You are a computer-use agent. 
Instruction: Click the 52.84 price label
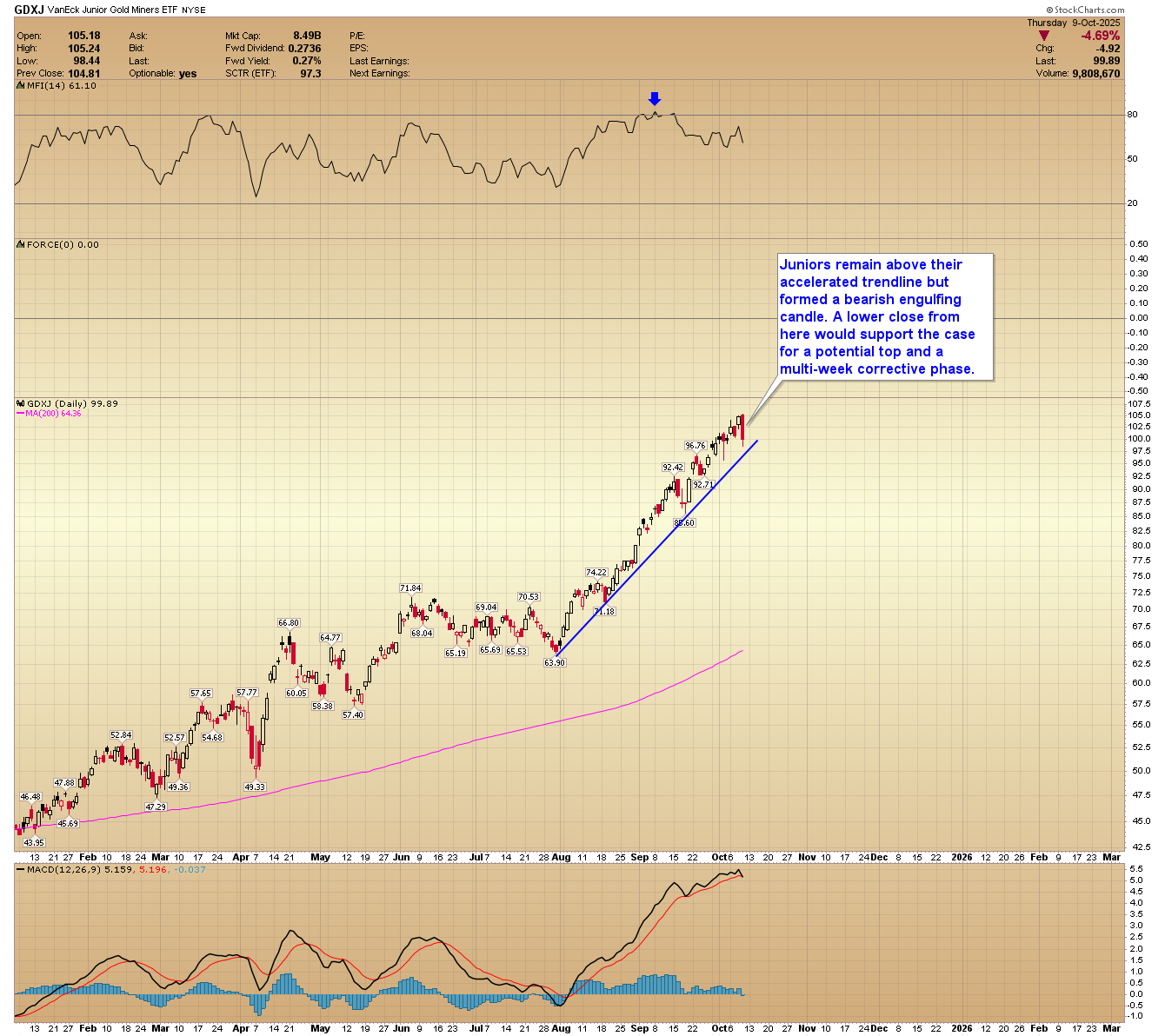click(x=121, y=735)
